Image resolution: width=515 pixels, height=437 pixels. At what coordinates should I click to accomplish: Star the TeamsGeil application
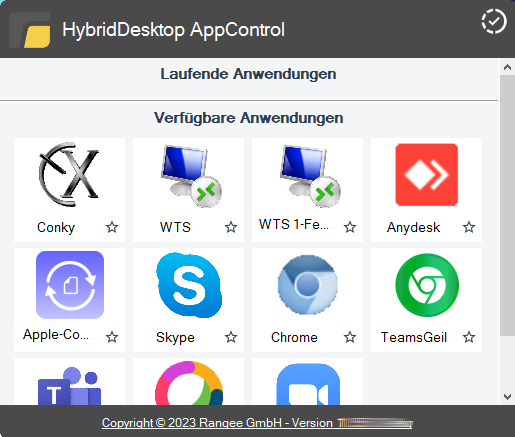tap(469, 337)
